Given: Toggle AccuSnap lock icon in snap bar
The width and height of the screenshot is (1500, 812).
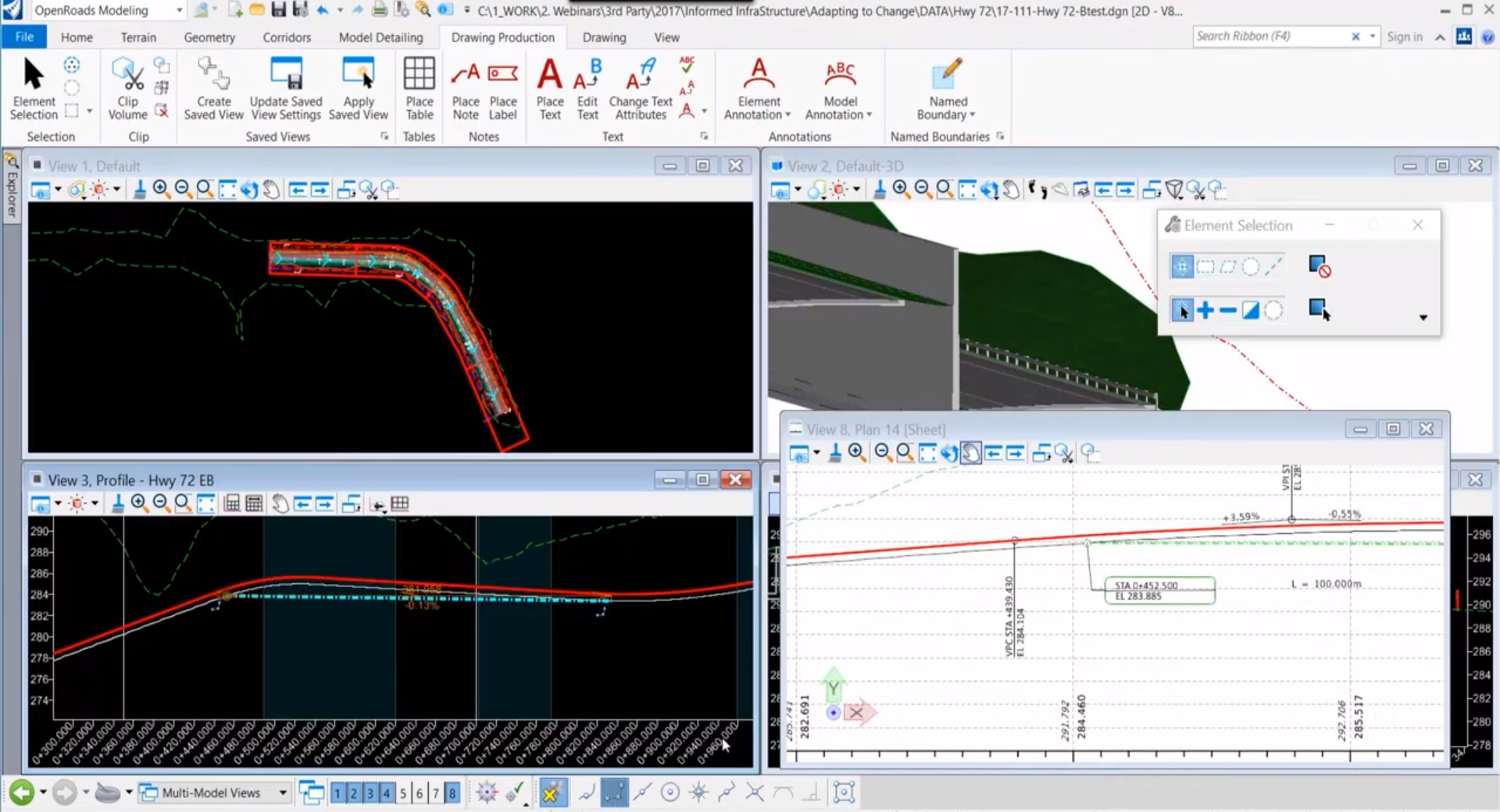Looking at the screenshot, I should click(x=552, y=793).
